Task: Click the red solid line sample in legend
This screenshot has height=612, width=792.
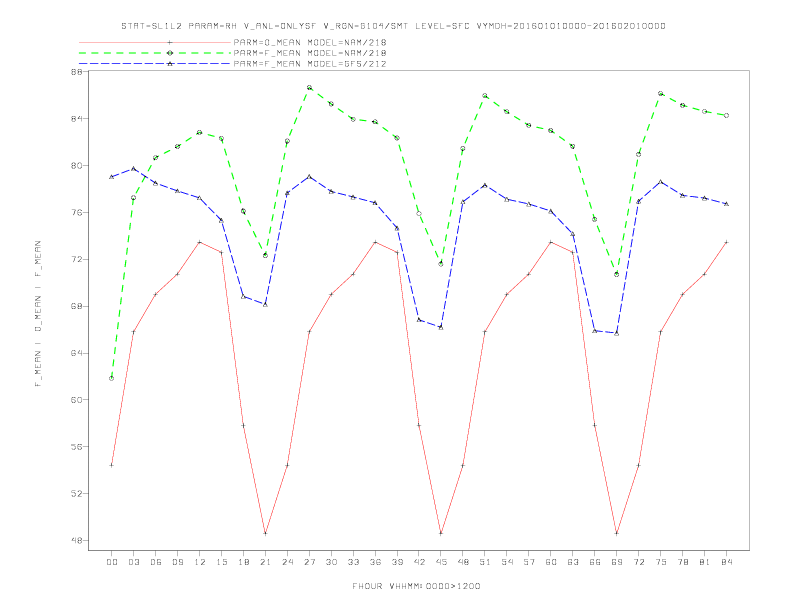Action: click(155, 42)
